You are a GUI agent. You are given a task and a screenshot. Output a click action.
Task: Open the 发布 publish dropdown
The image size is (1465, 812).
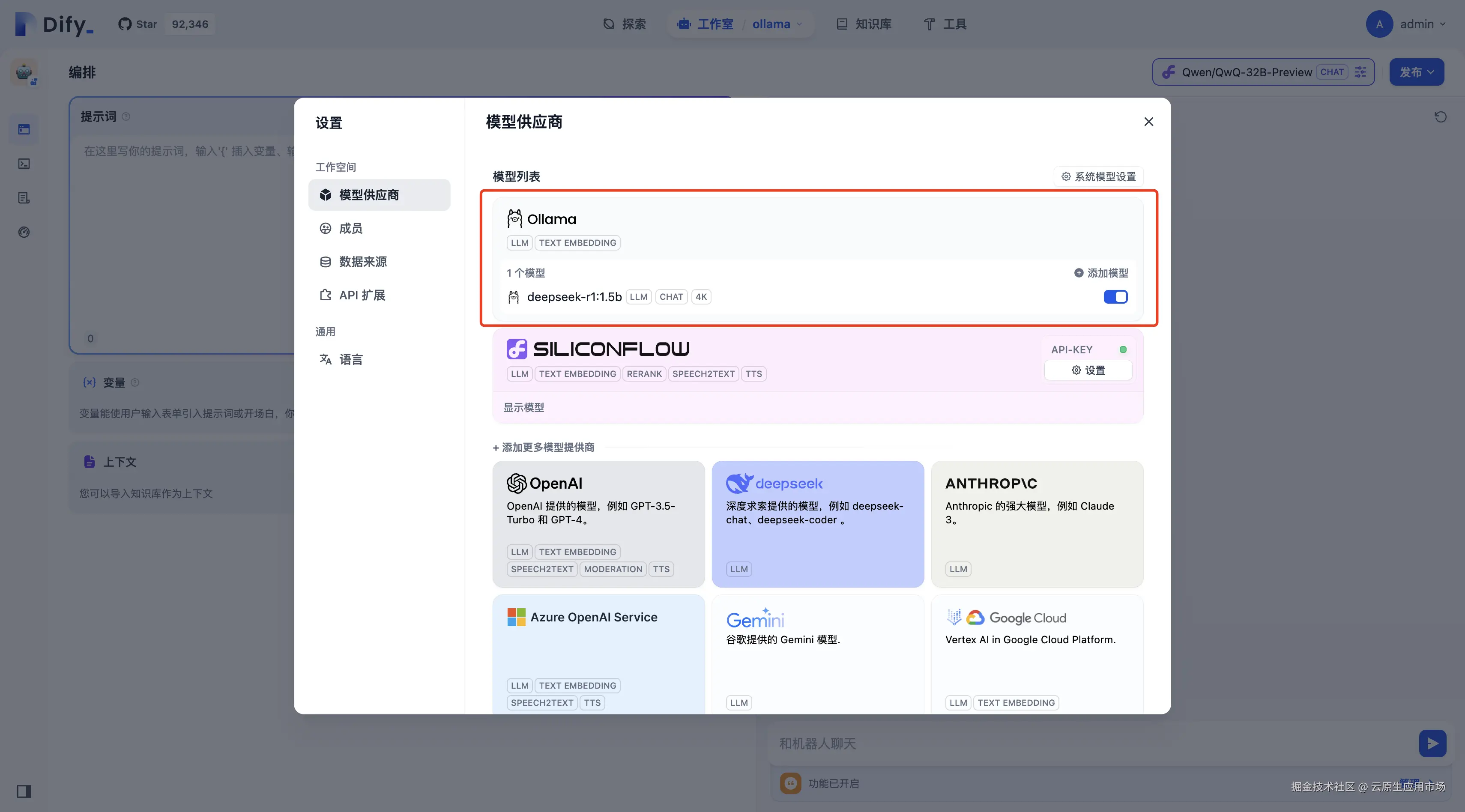click(x=1416, y=72)
